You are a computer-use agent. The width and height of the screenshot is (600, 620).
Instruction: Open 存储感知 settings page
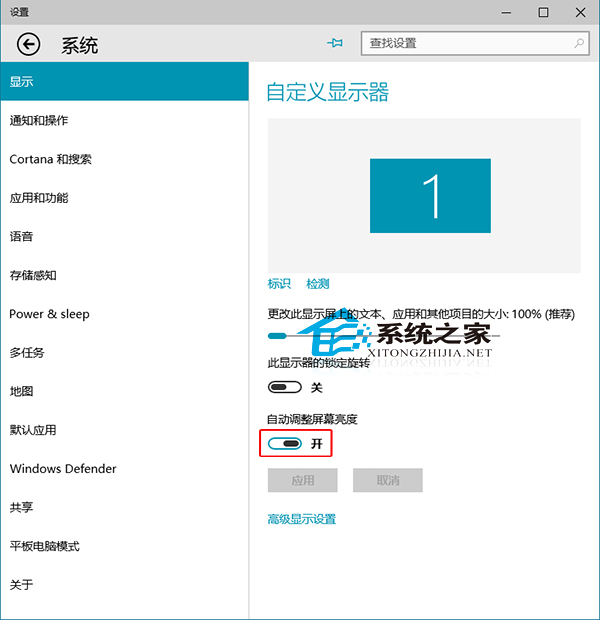33,275
